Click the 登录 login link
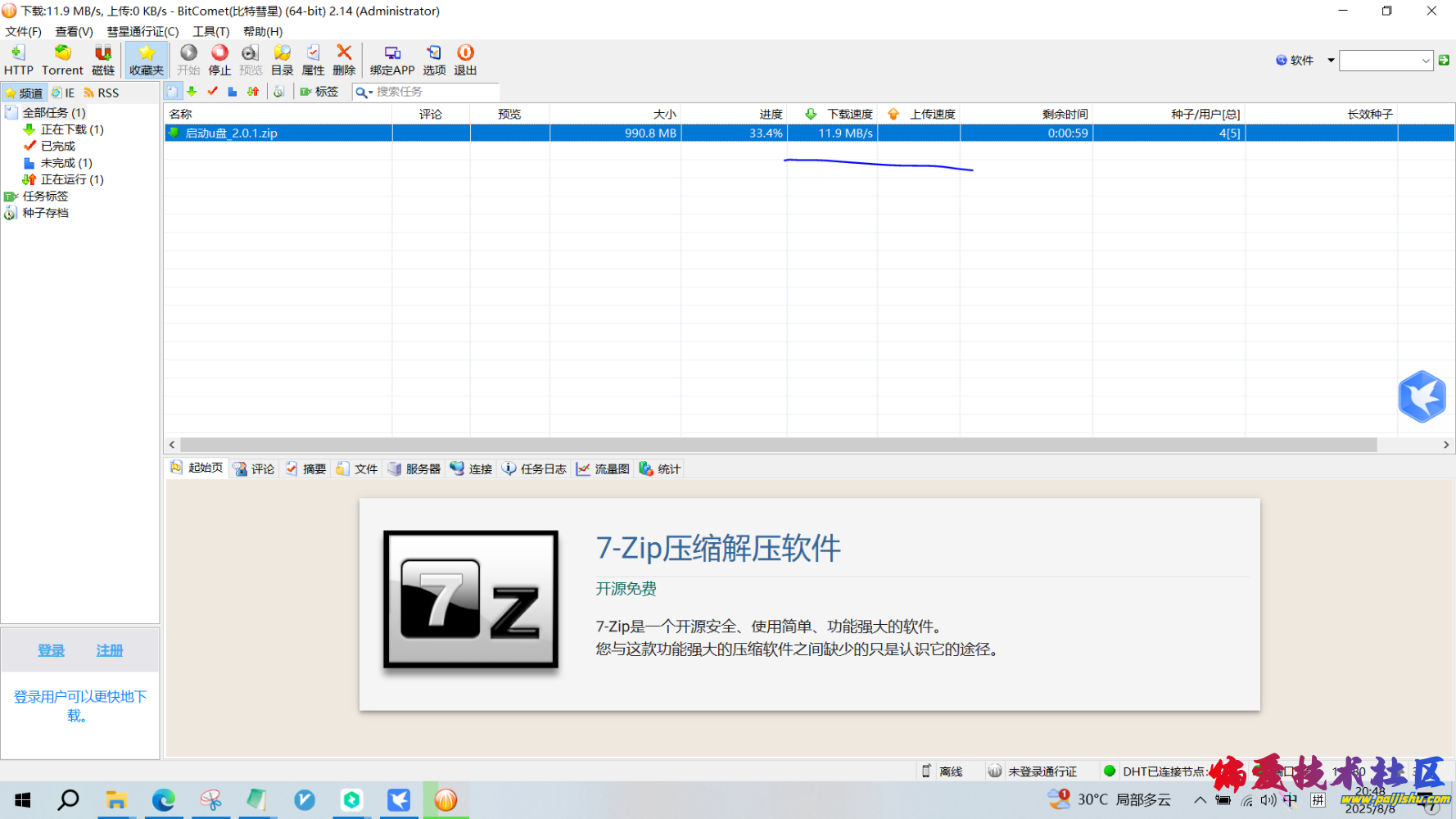The height and width of the screenshot is (819, 1456). [51, 649]
